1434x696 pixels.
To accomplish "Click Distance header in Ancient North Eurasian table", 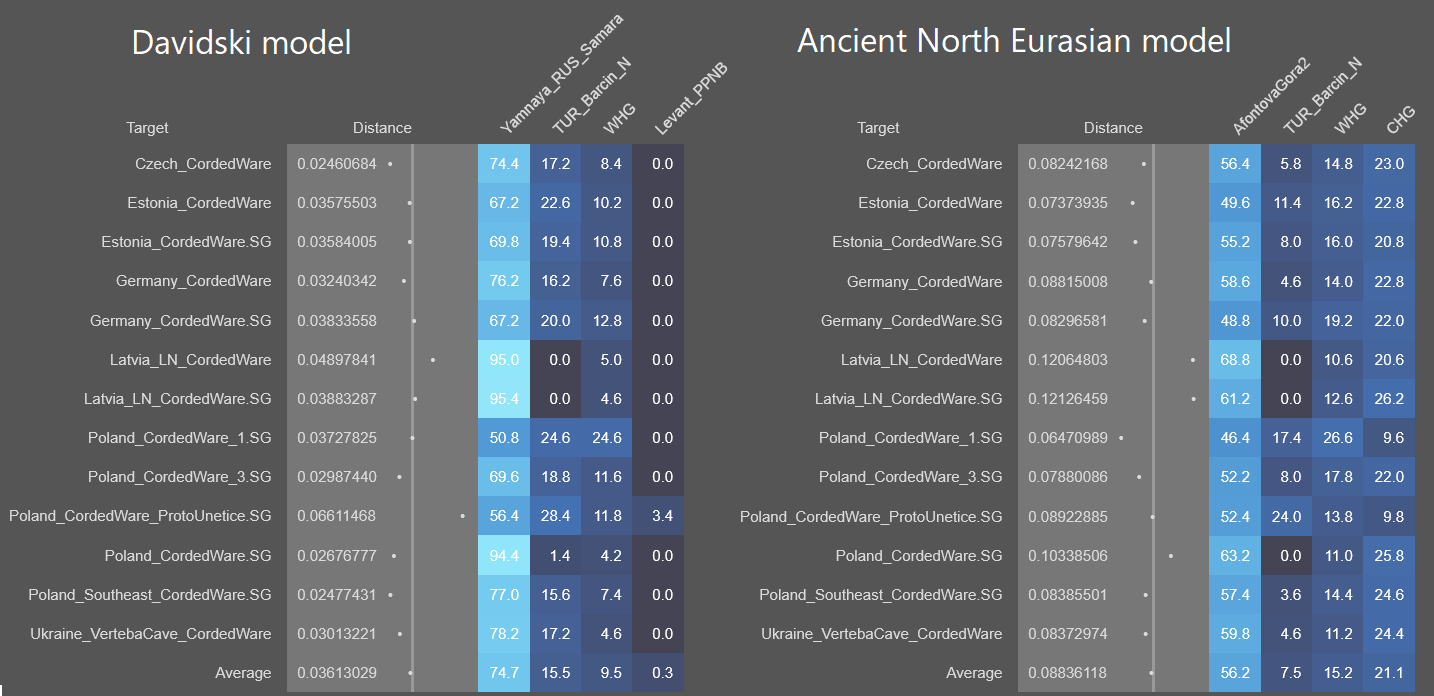I will click(1113, 128).
